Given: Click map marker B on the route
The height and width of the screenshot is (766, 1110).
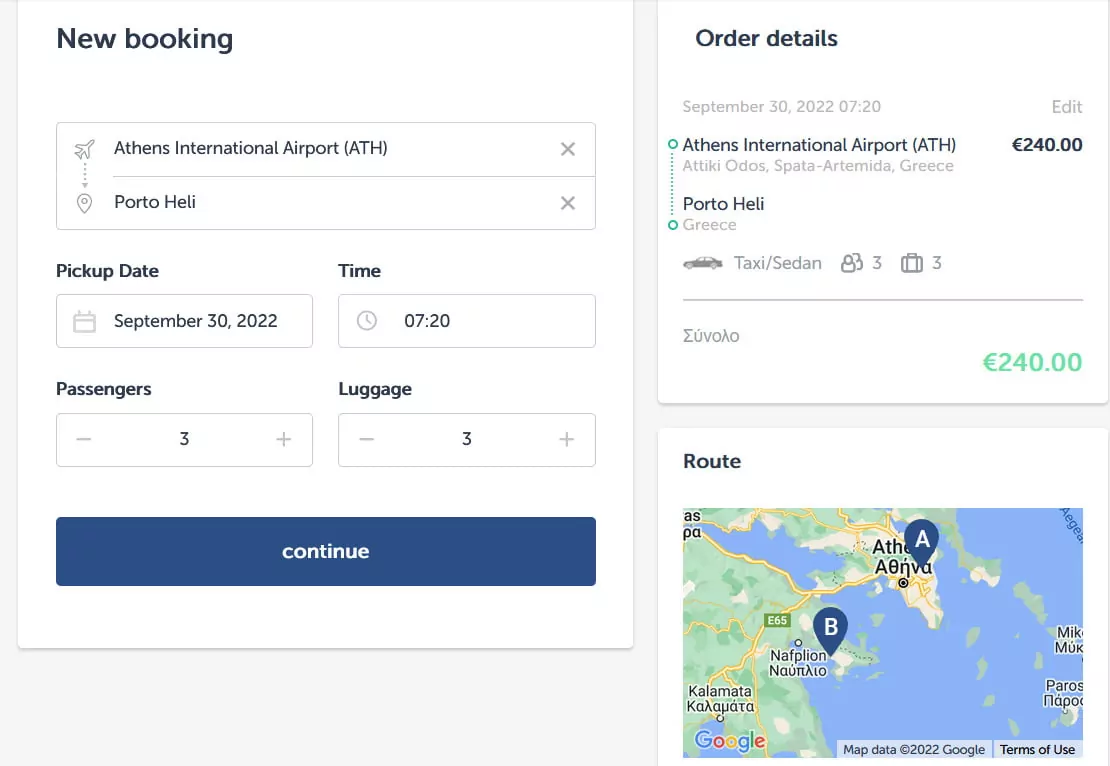Looking at the screenshot, I should pos(830,630).
